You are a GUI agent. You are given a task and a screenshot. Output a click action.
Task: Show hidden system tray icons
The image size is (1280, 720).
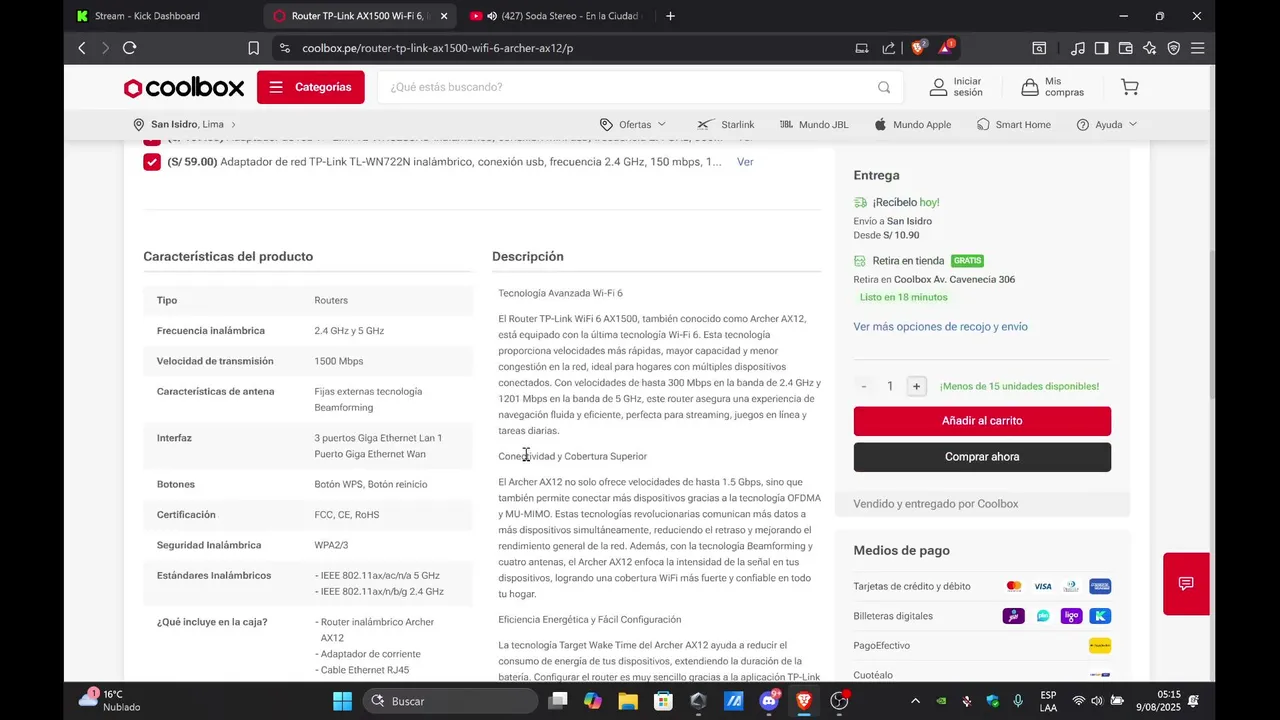pos(915,701)
